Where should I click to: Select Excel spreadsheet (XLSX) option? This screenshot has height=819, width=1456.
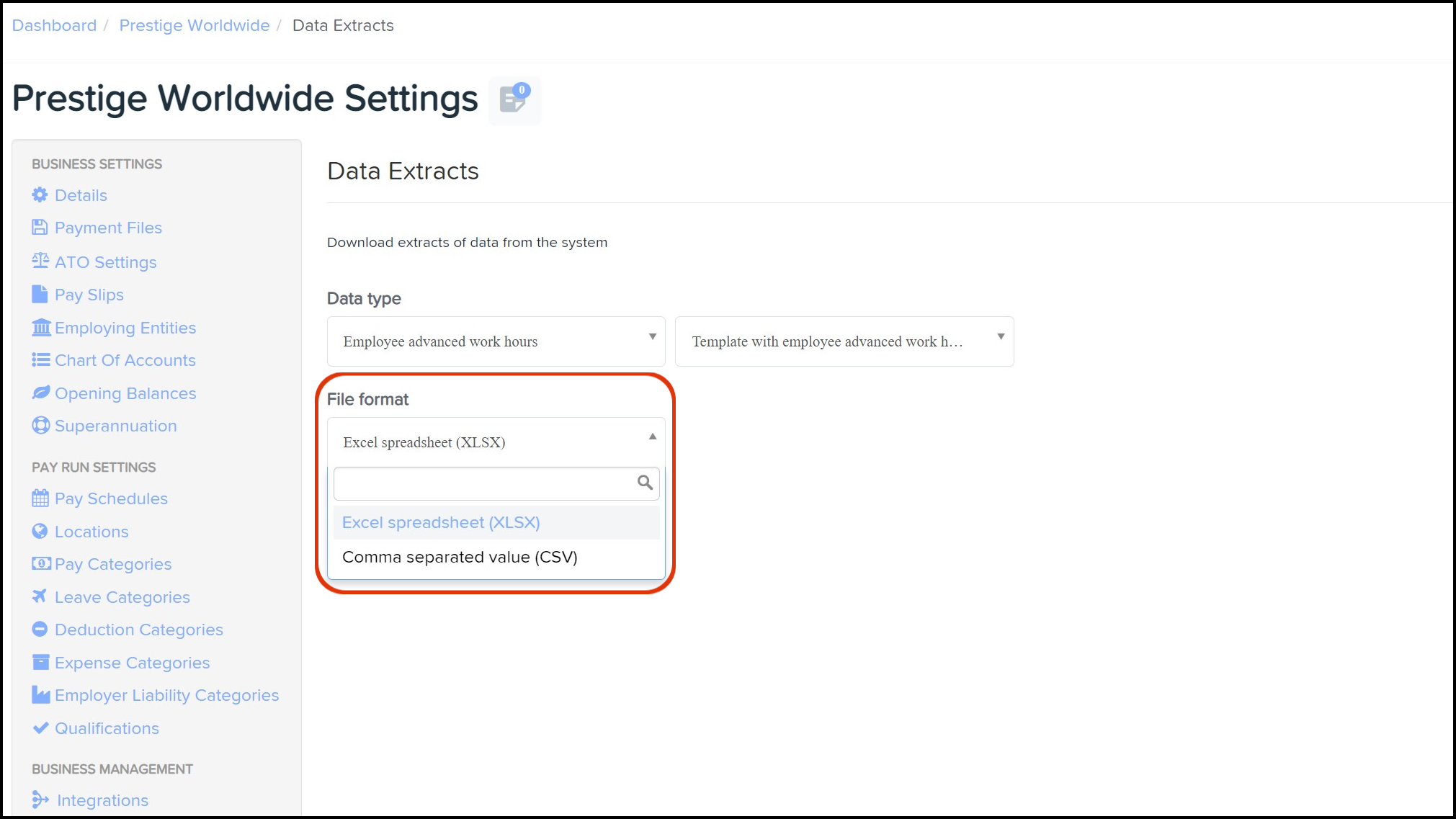(x=441, y=523)
